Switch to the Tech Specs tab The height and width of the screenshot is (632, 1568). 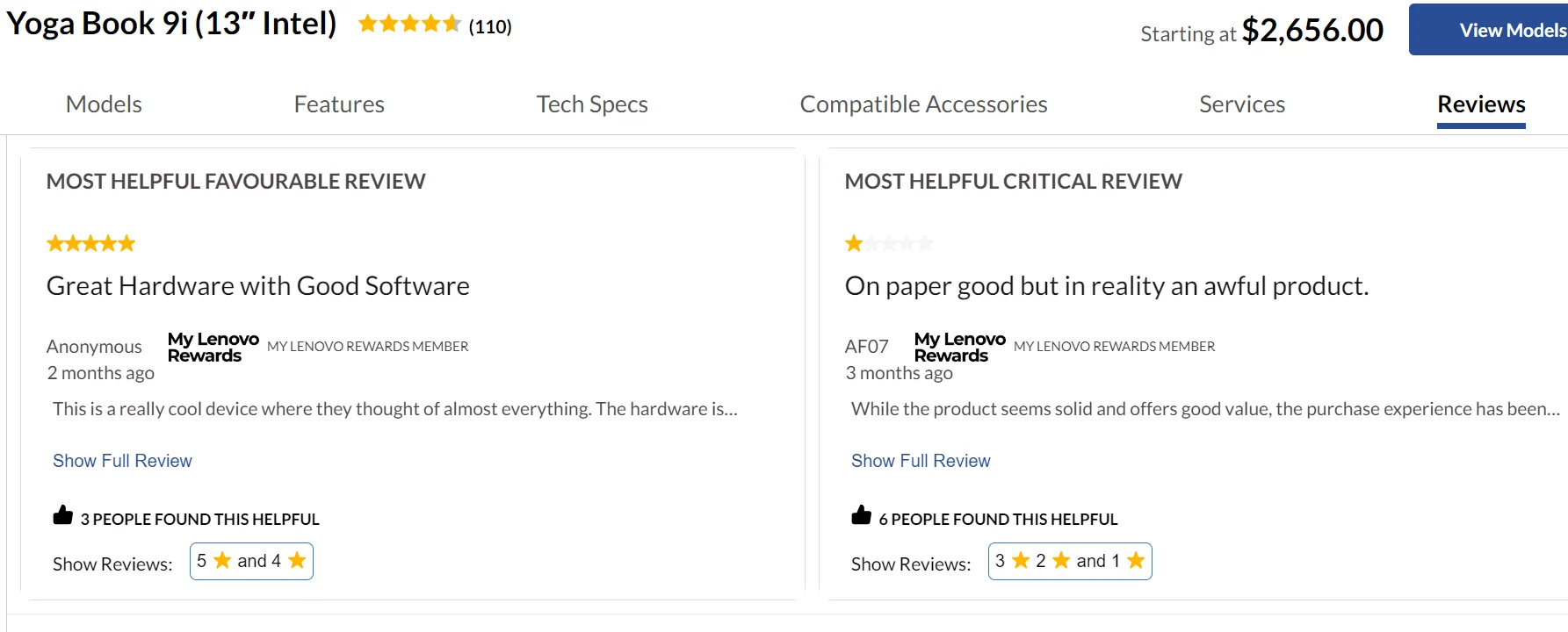592,104
